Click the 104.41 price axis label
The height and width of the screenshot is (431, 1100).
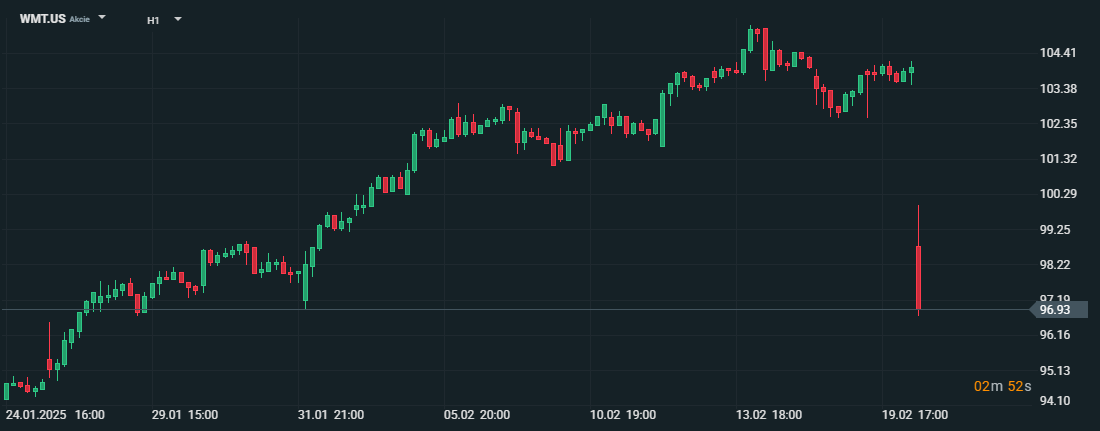(1058, 53)
